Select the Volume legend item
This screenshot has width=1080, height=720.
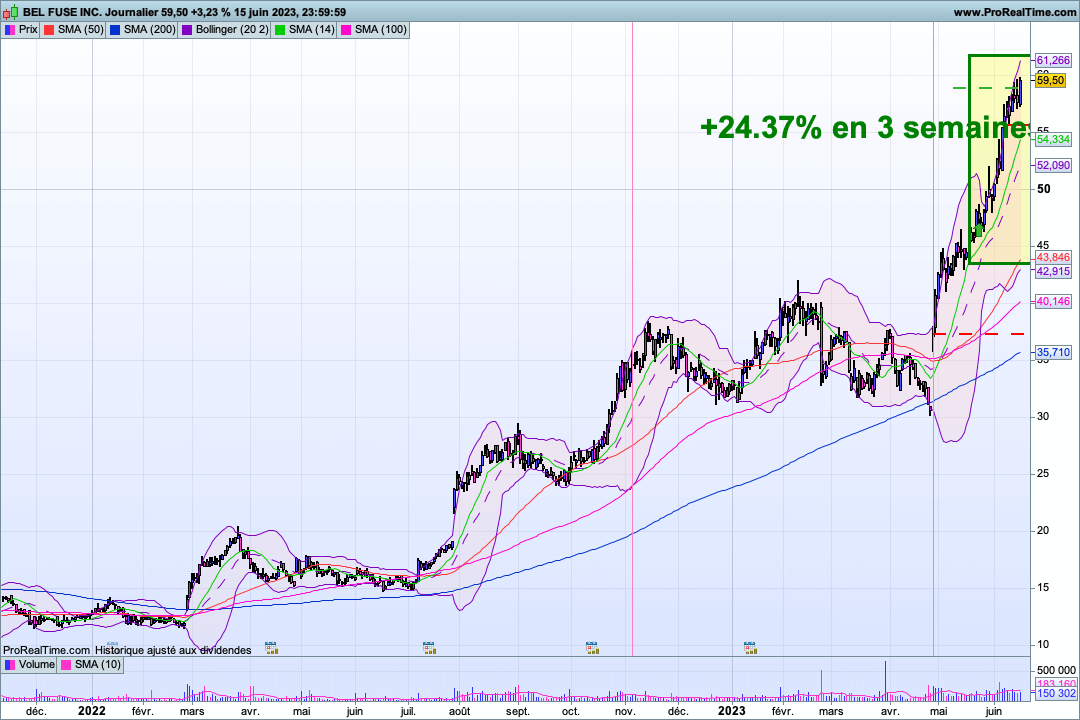pyautogui.click(x=29, y=665)
